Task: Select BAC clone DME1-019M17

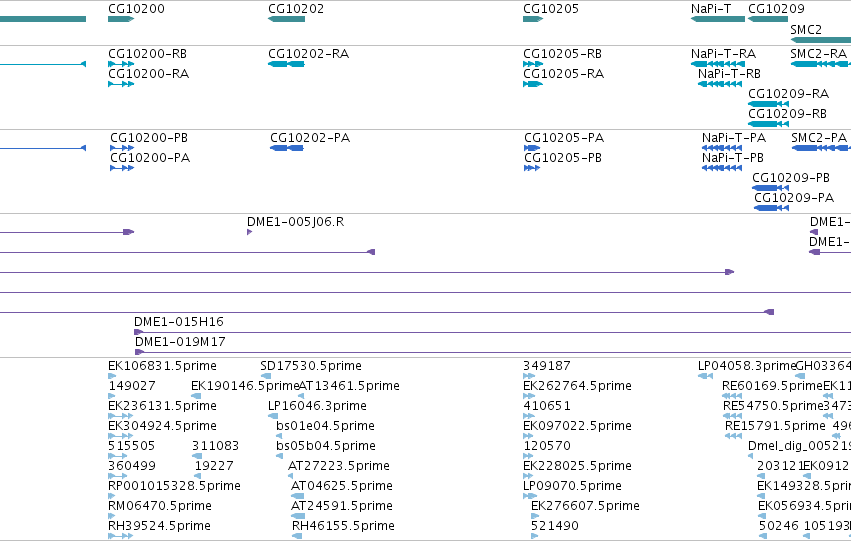Action: pyautogui.click(x=493, y=352)
